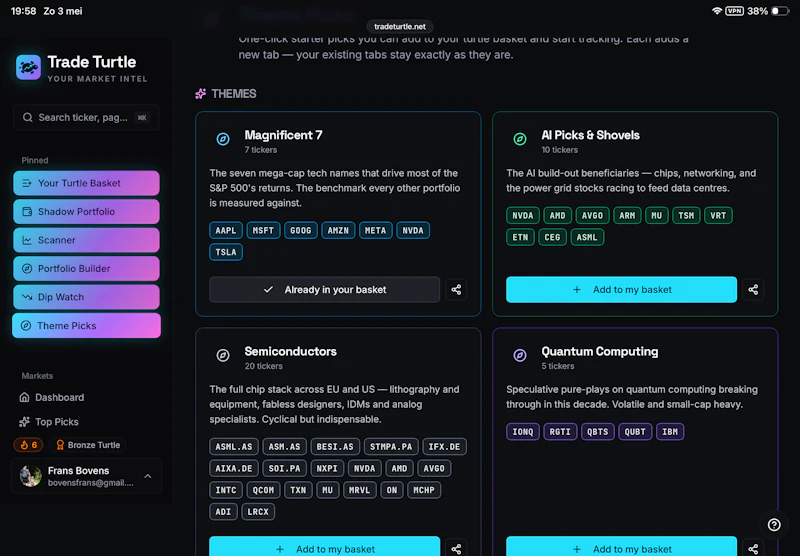Open Portfolio Builder page
Screen dimensions: 800x556
pos(86,269)
